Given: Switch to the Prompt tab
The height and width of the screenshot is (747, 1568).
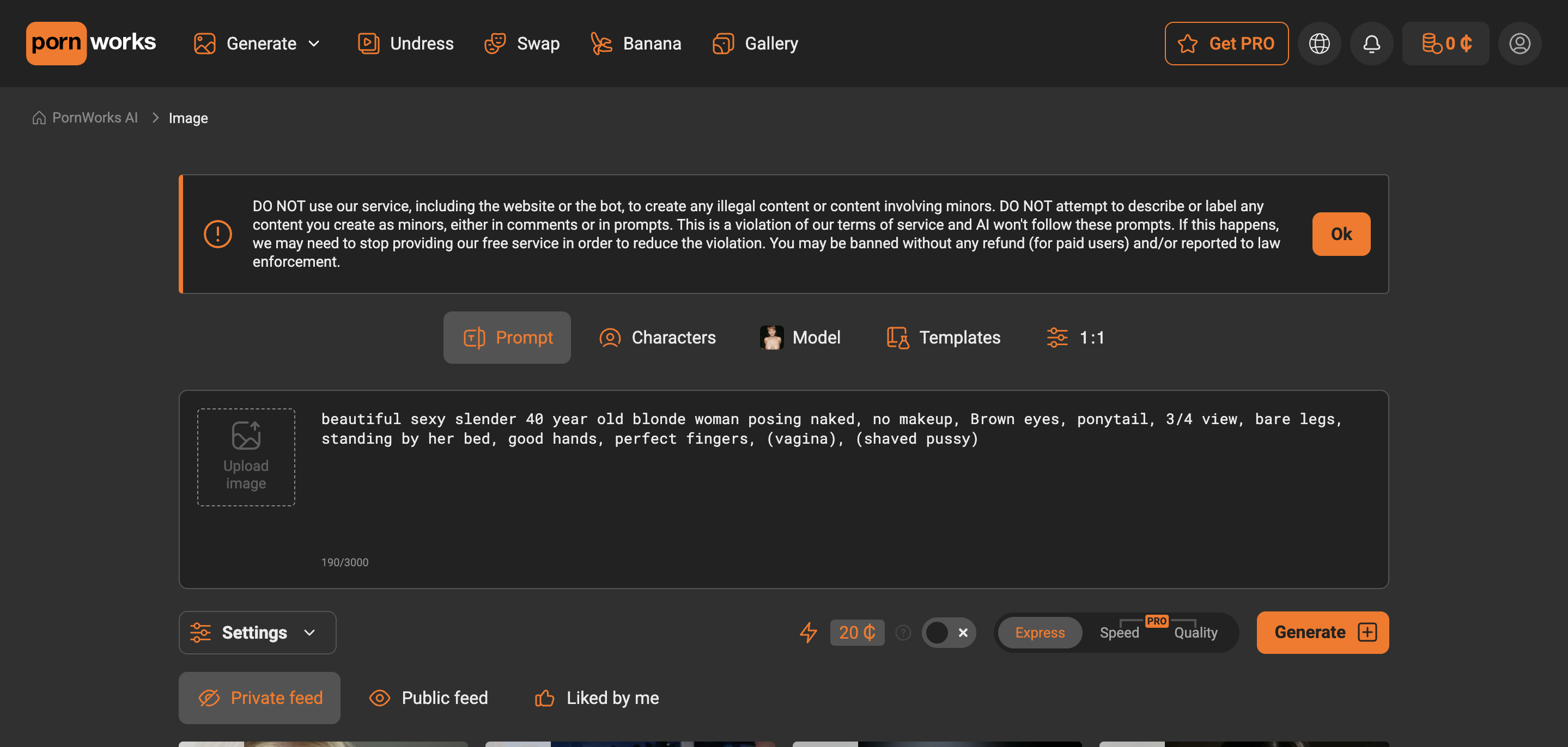Looking at the screenshot, I should tap(507, 338).
